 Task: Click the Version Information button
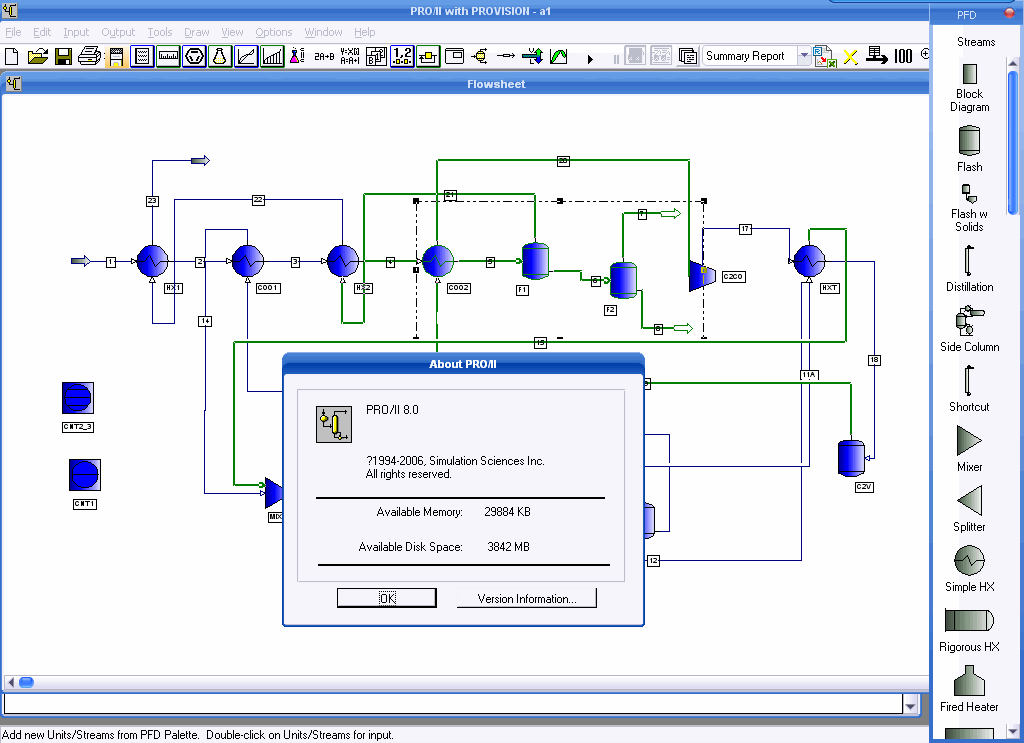click(x=527, y=597)
